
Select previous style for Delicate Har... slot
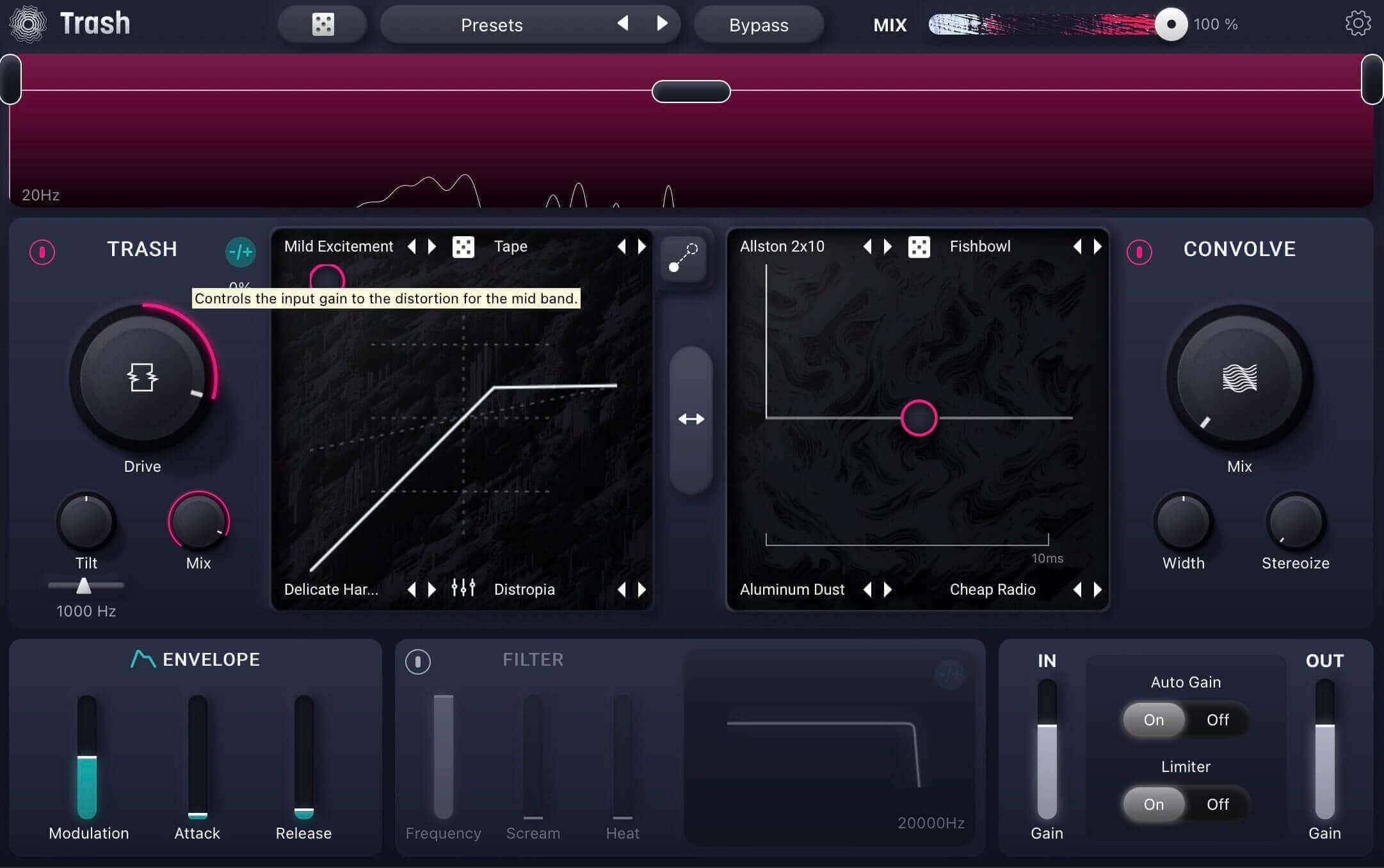pos(412,589)
